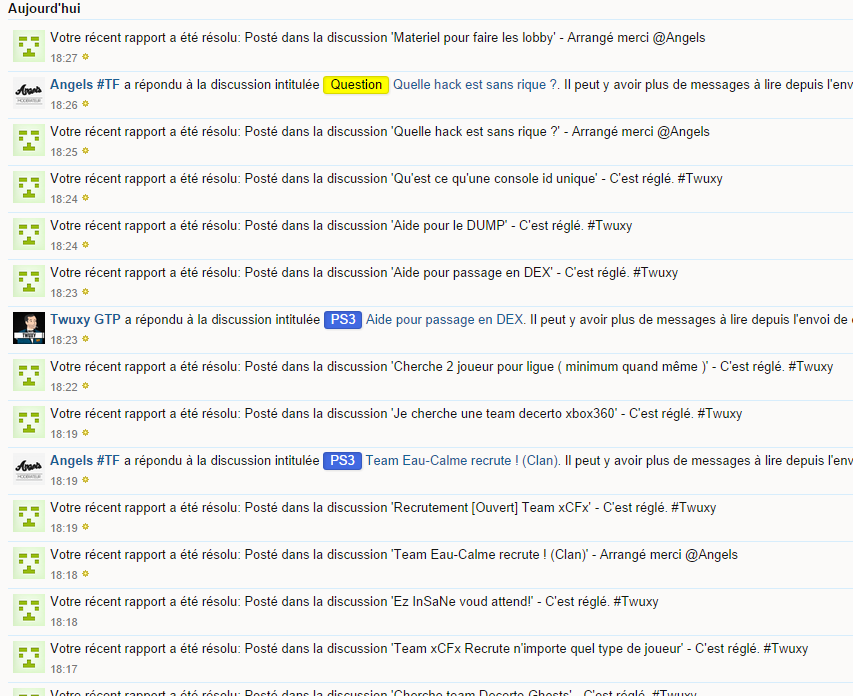The height and width of the screenshot is (696, 853).
Task: Click avatar beside 'Materiel pour faire les lobby' report
Action: [29, 46]
